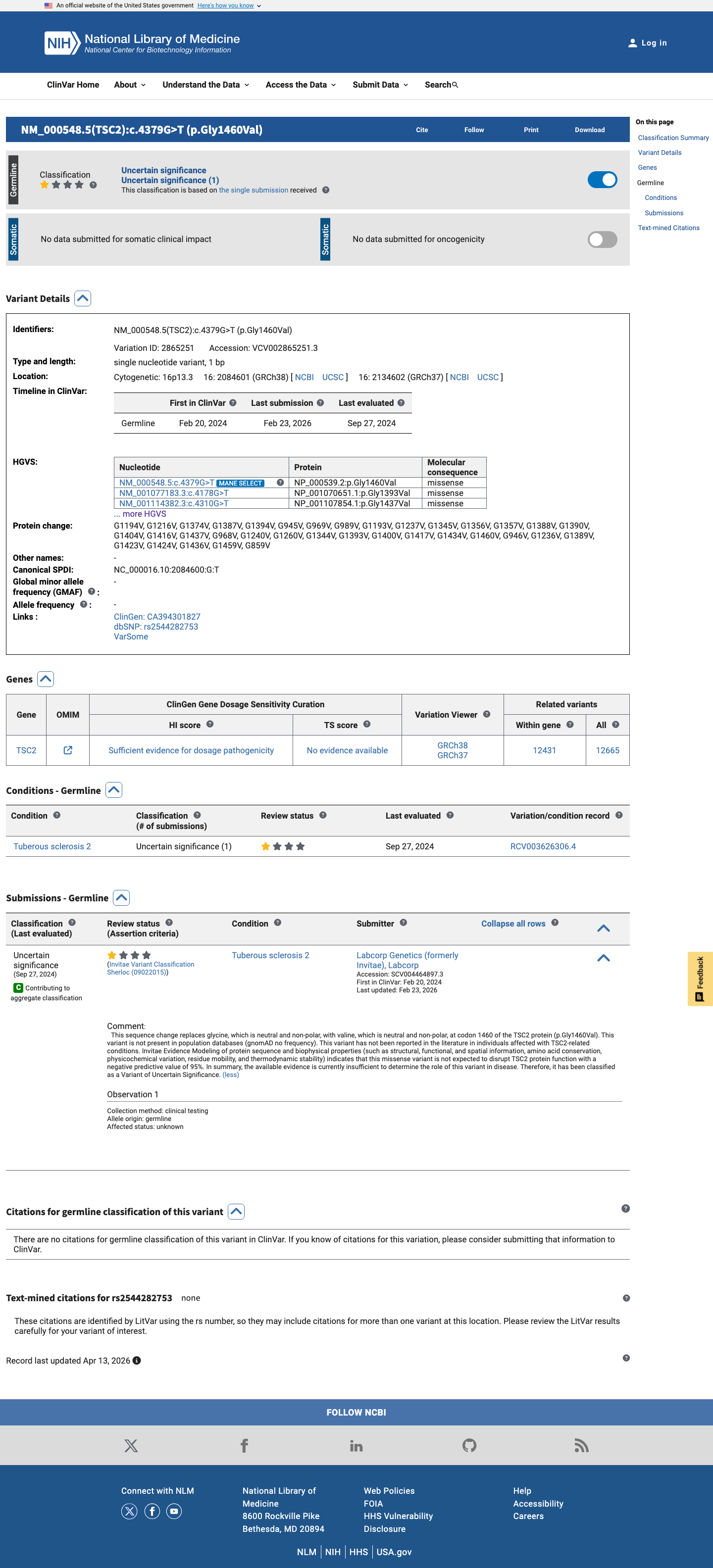
Task: Click Variation Viewer help icon
Action: [x=487, y=715]
